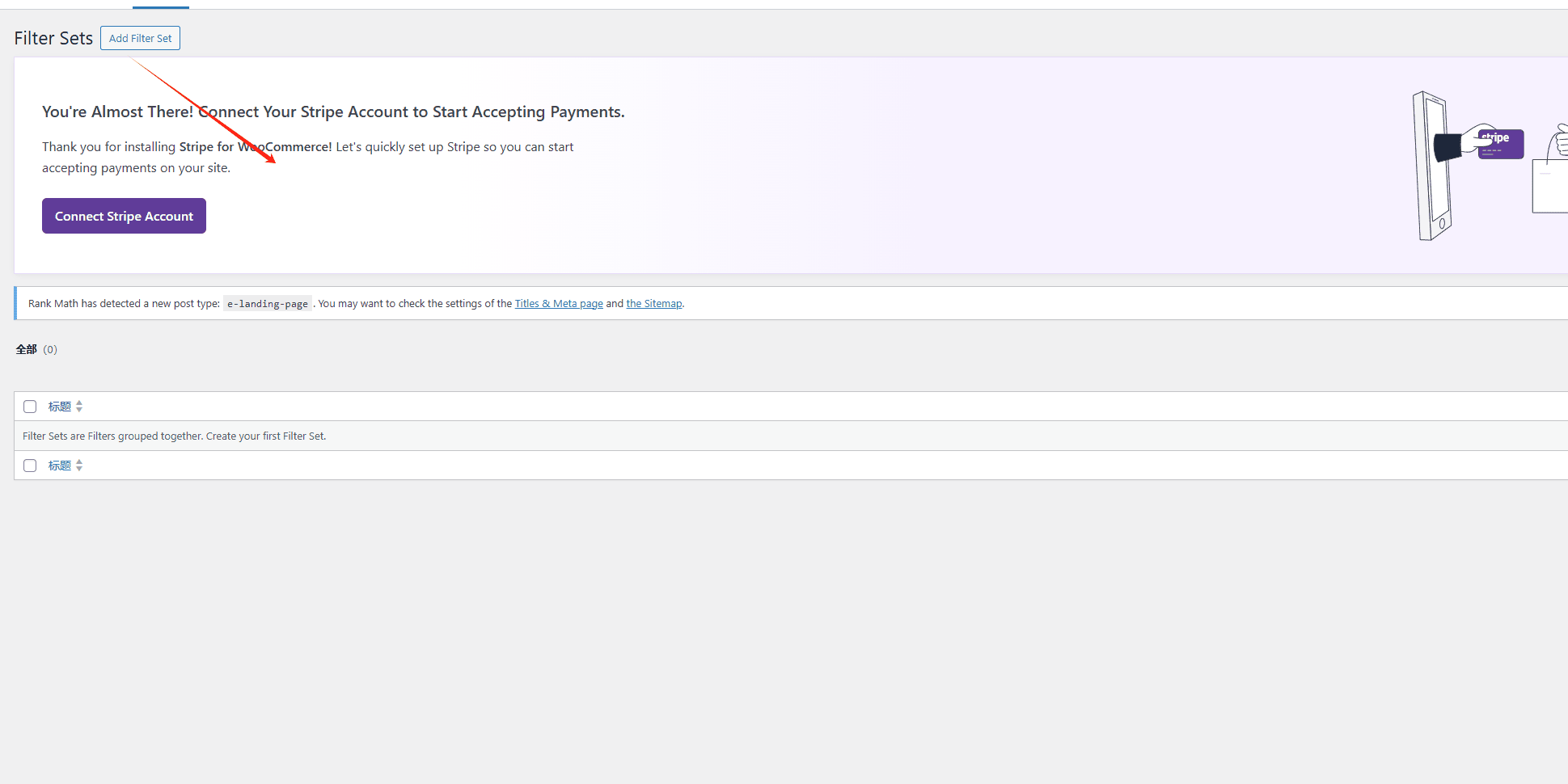This screenshot has width=1568, height=784.
Task: Open the Sitemap link
Action: pos(654,304)
